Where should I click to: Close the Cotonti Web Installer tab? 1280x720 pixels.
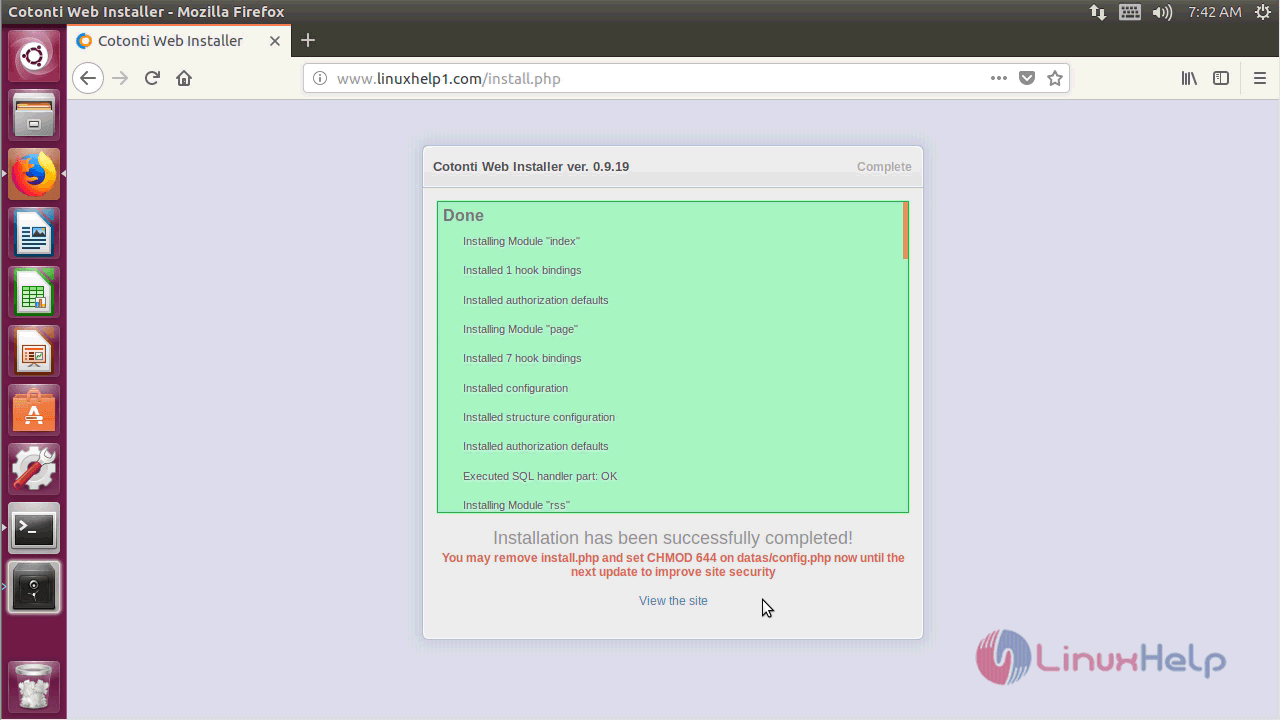click(275, 41)
